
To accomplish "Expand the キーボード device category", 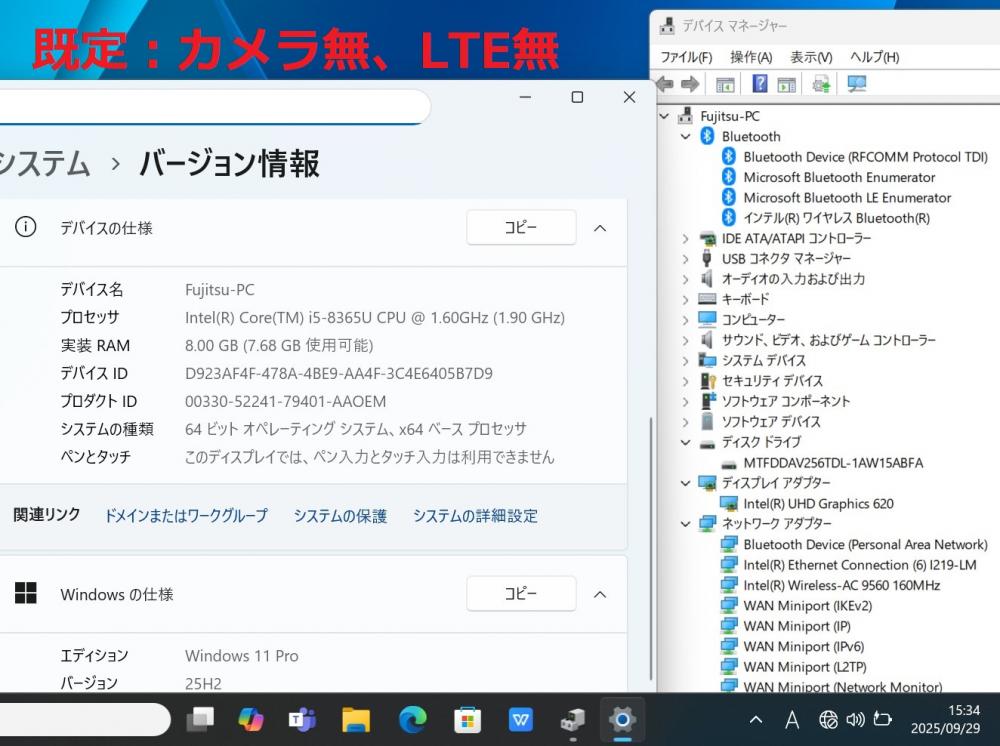I will click(686, 299).
